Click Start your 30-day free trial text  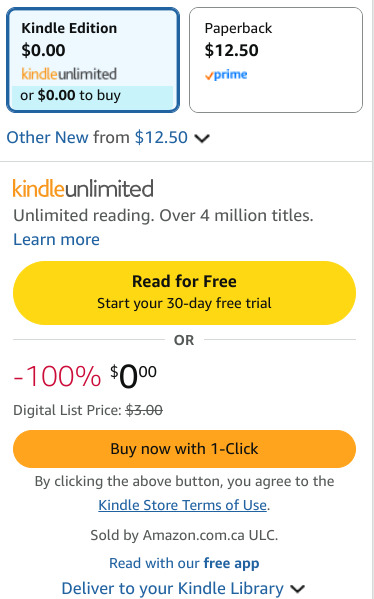point(185,303)
